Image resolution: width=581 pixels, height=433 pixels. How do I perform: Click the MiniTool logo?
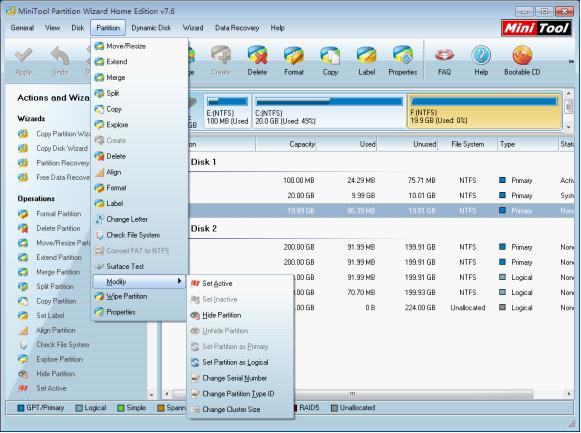(537, 28)
